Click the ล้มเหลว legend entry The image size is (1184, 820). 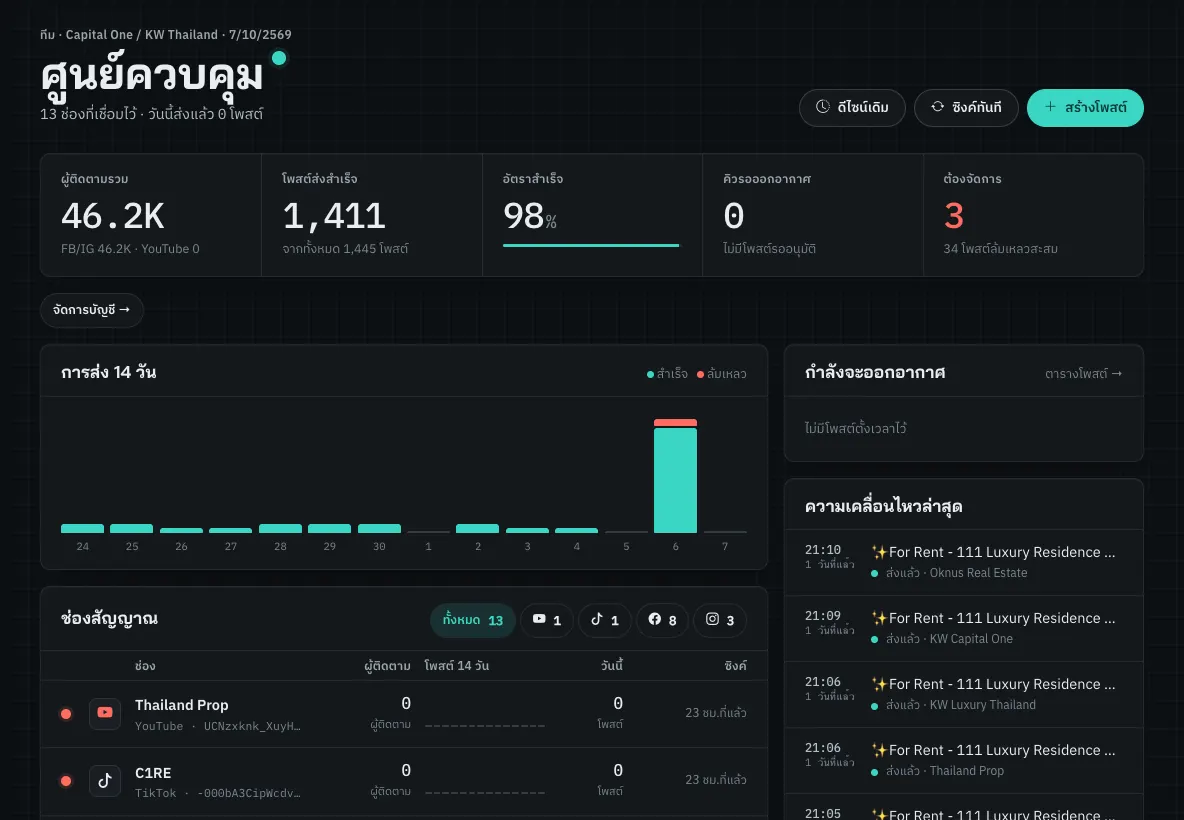coord(721,374)
